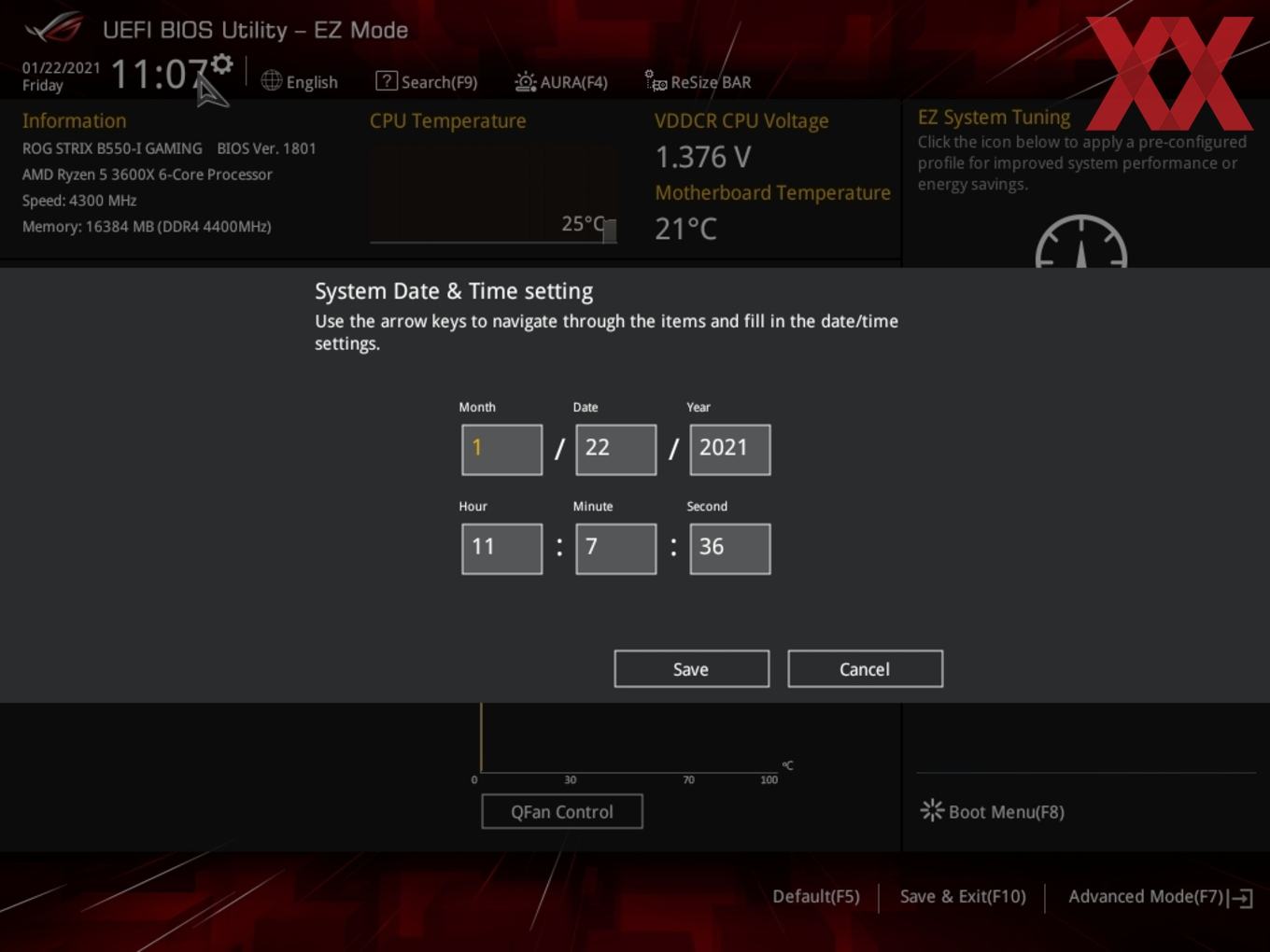This screenshot has width=1270, height=952.
Task: Click the 11:07 clock display
Action: [x=160, y=74]
